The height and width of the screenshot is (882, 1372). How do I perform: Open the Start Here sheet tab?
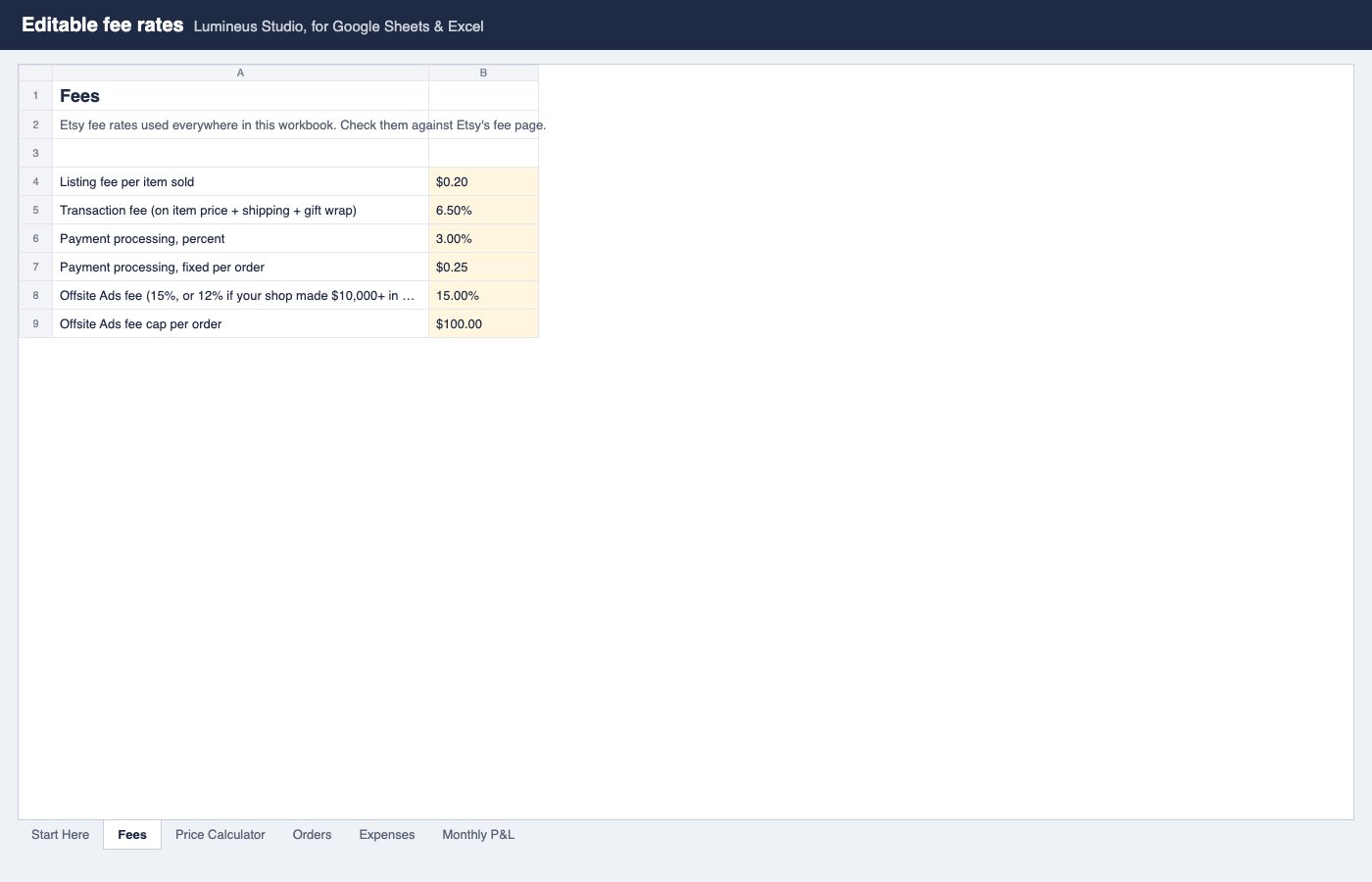[60, 835]
